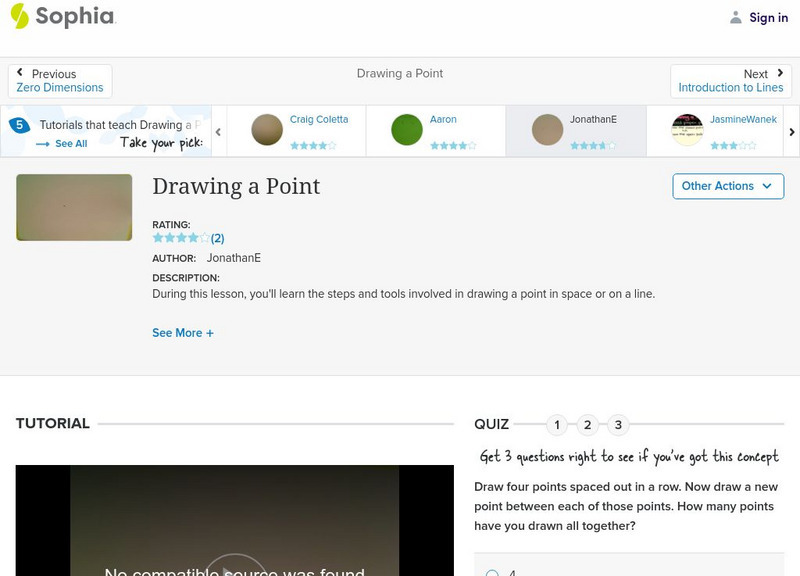Click quiz progress marker 2

[587, 424]
